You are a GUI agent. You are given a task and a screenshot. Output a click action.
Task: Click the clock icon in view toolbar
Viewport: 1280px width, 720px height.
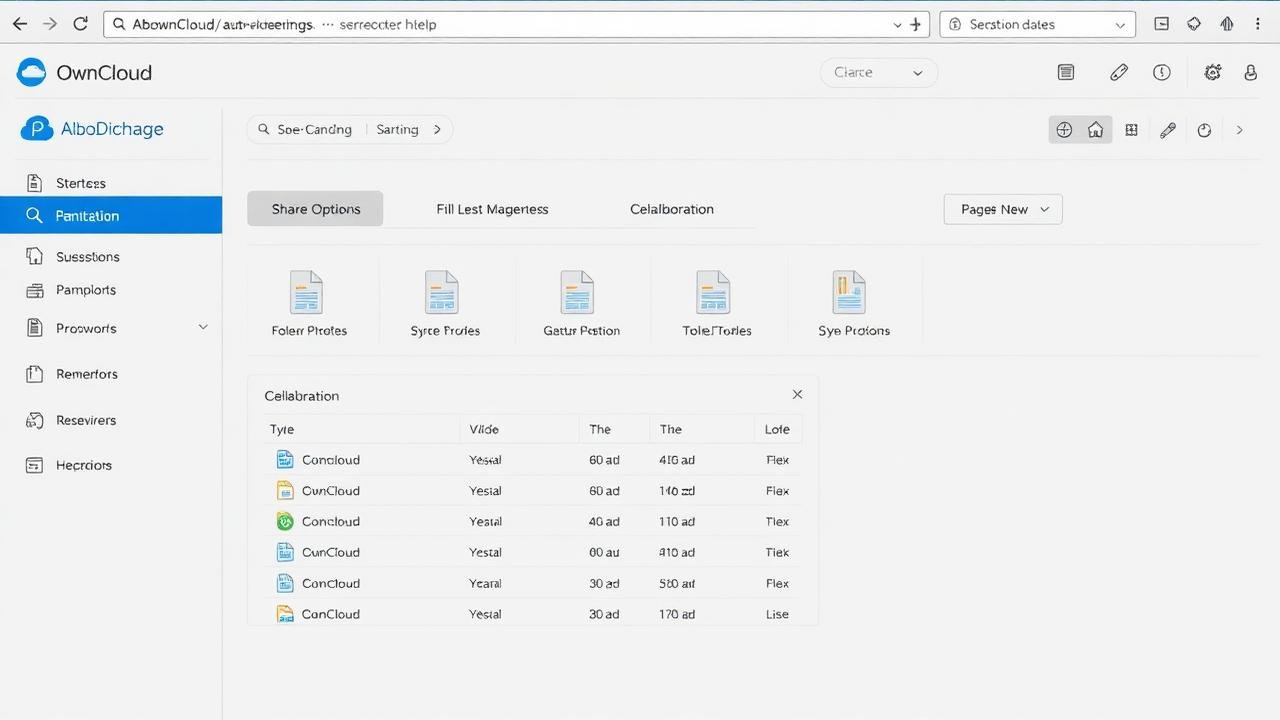coord(1204,130)
